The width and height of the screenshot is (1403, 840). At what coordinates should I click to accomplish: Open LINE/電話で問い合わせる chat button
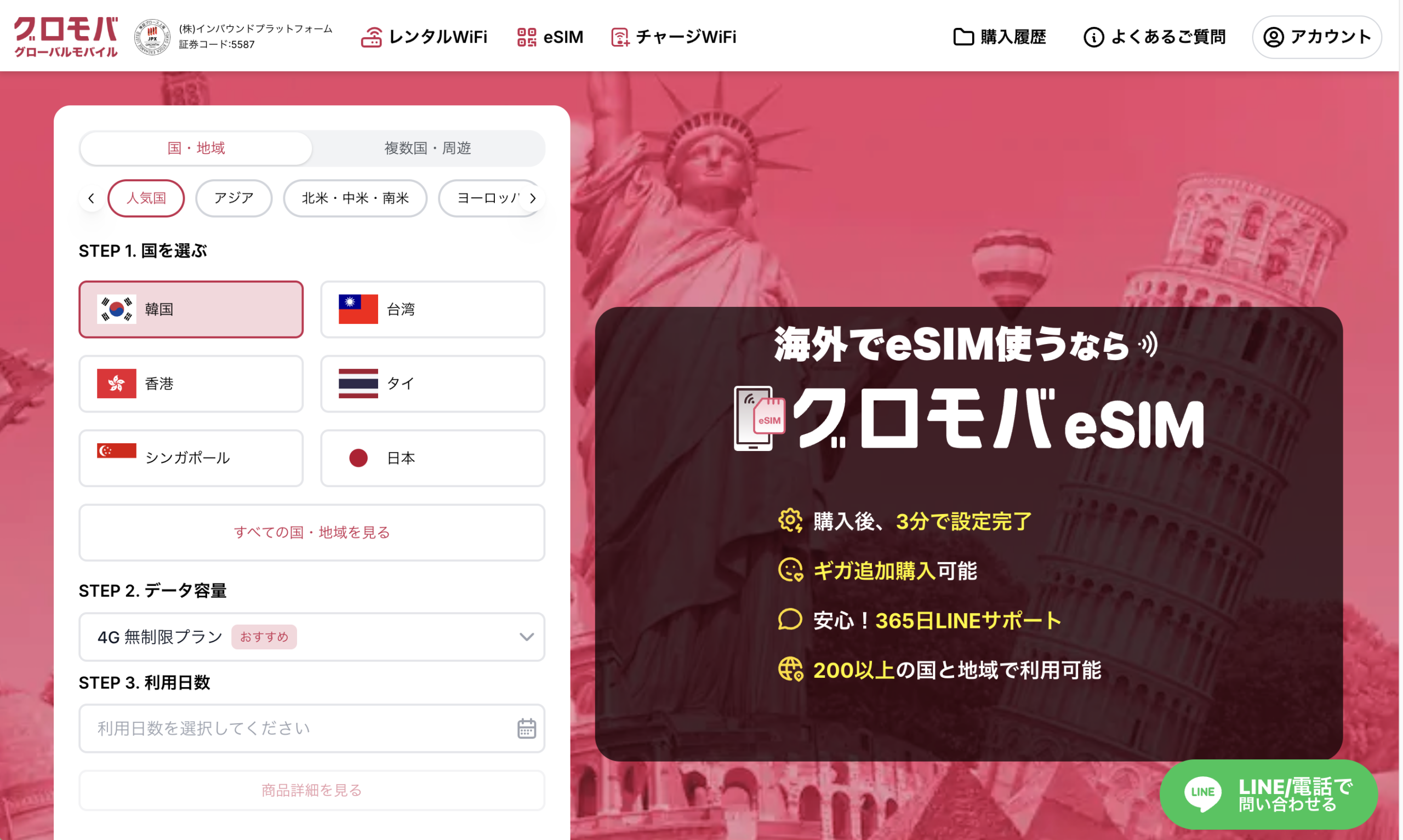tap(1268, 794)
